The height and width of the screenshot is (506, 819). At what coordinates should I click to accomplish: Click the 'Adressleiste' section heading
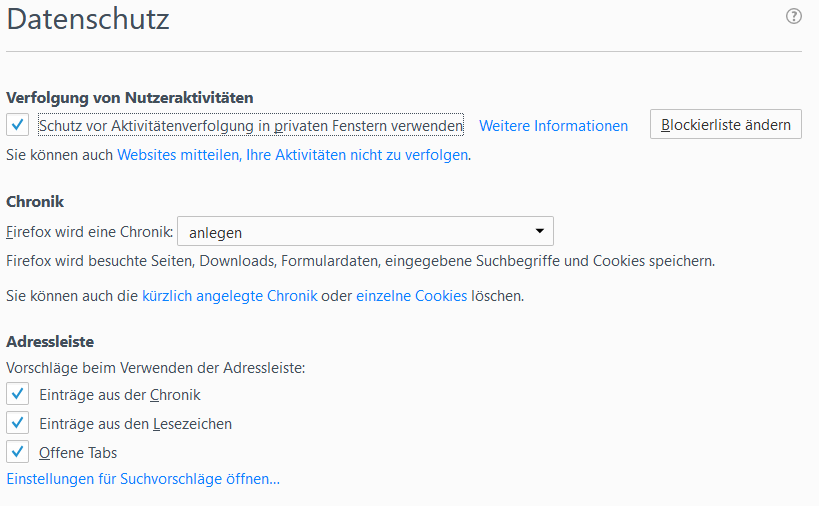click(x=50, y=342)
